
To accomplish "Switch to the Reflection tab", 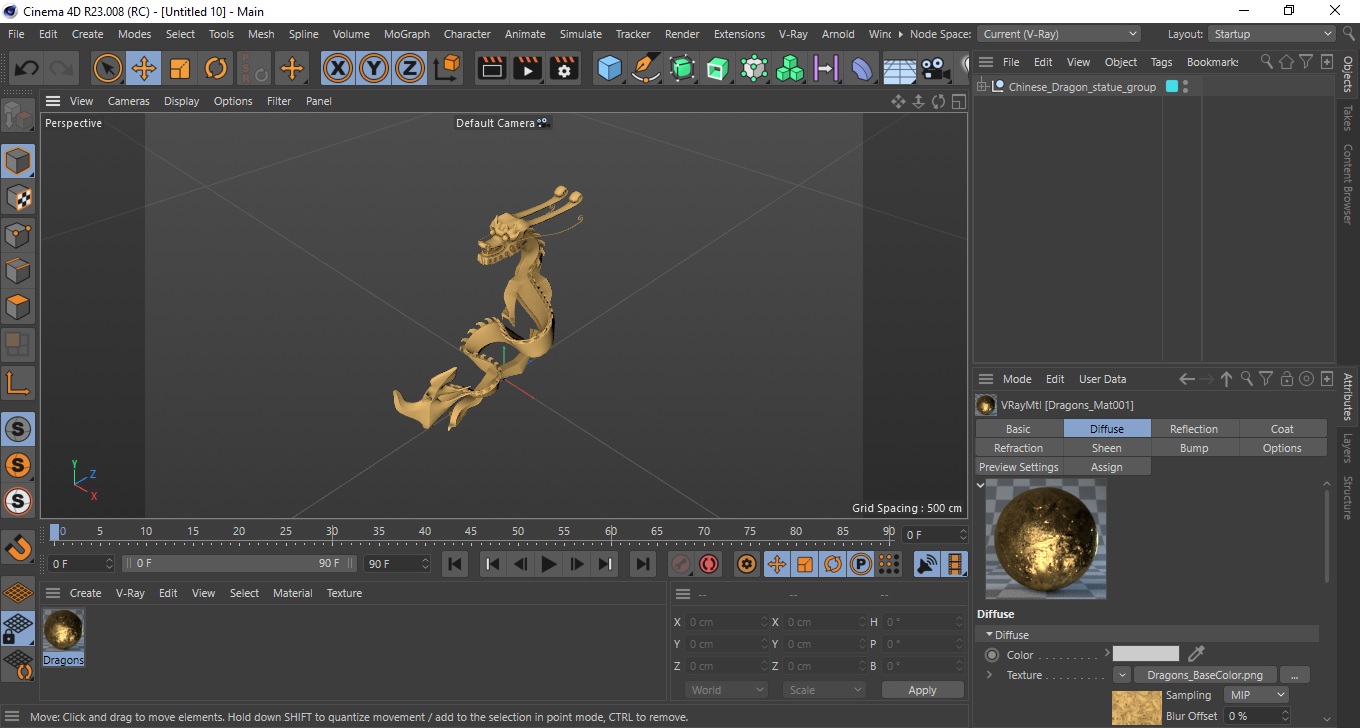I will point(1194,429).
